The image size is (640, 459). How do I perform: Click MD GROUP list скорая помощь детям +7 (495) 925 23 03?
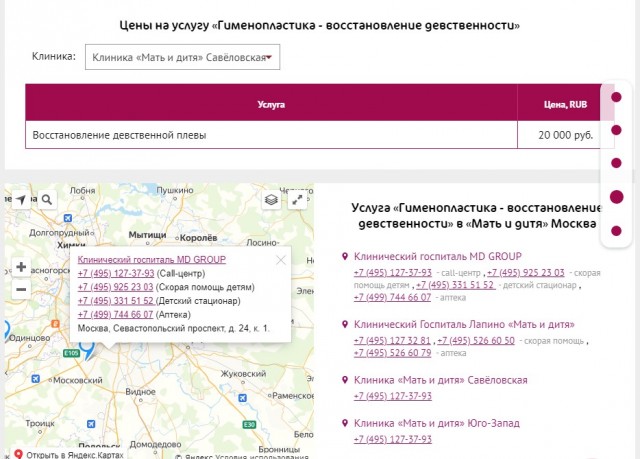(x=526, y=273)
